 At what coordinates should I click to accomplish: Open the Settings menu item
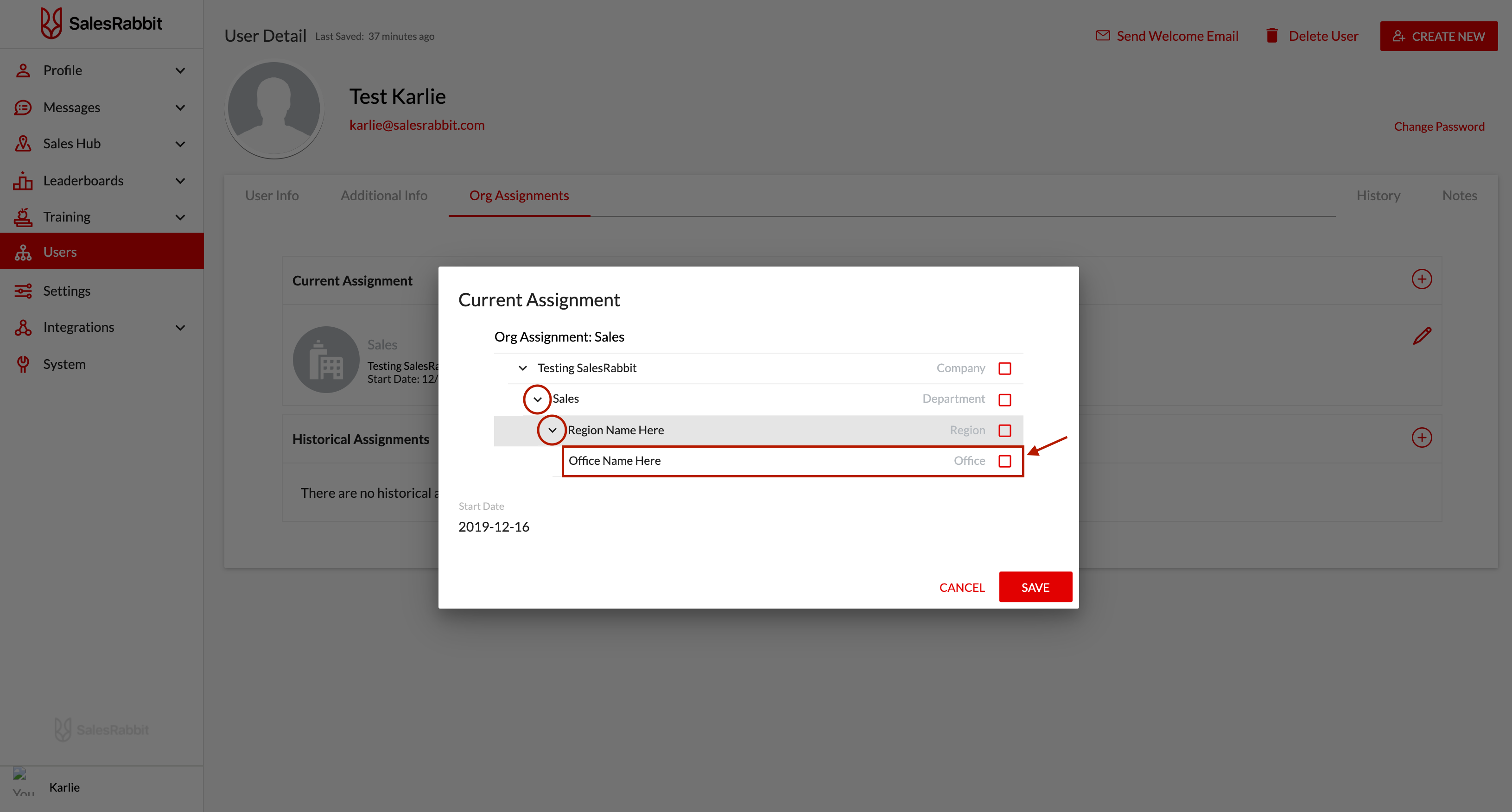(102, 291)
